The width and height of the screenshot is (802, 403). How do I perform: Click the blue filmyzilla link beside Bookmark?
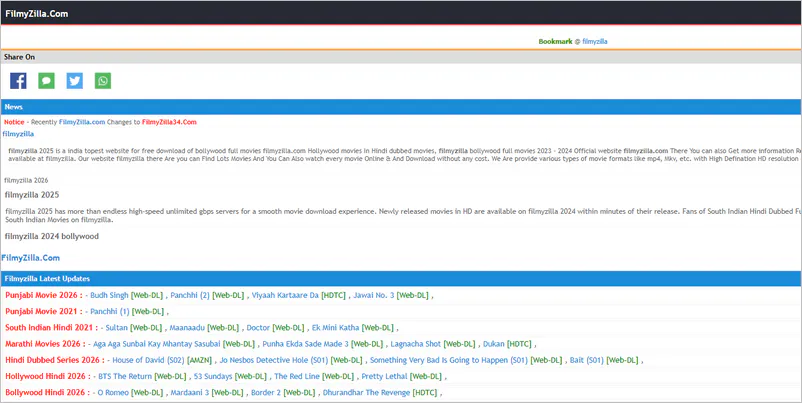595,41
